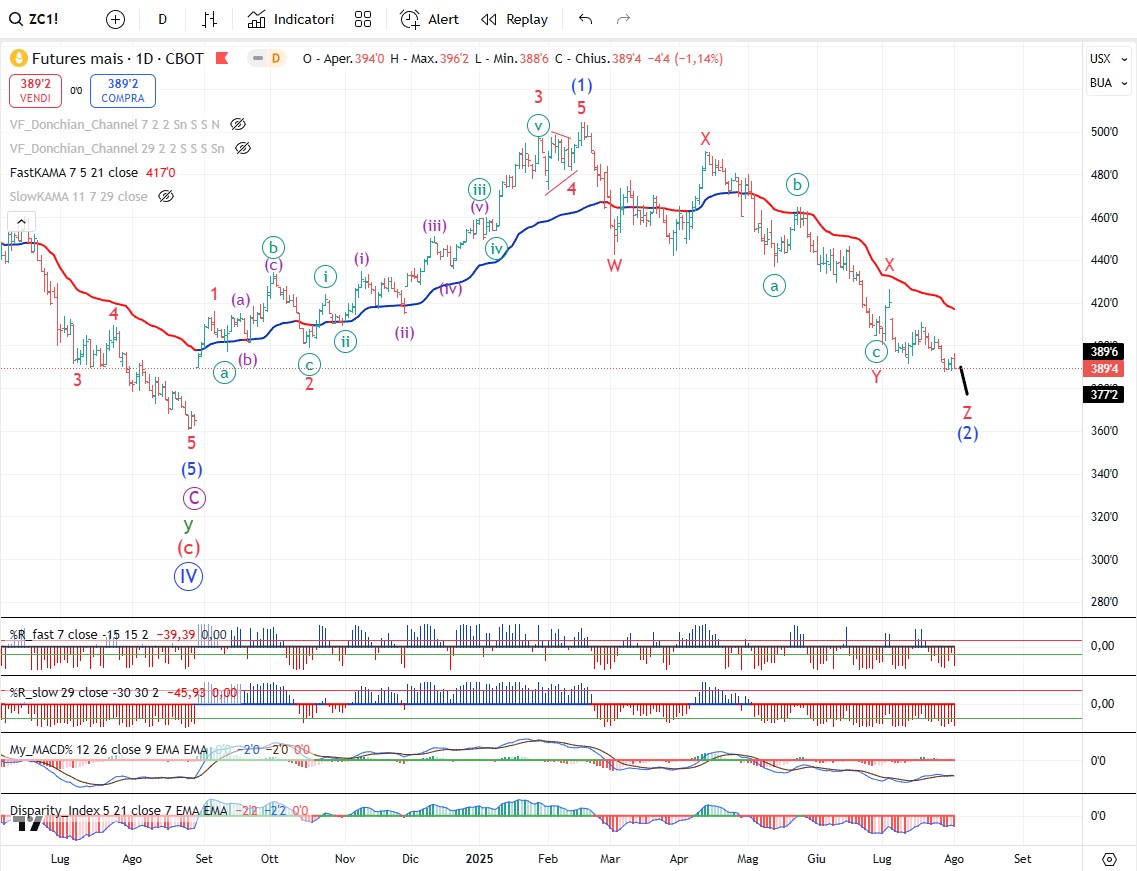1137x871 pixels.
Task: Select the %R_slow 29 close indicator label
Action: [x=84, y=693]
